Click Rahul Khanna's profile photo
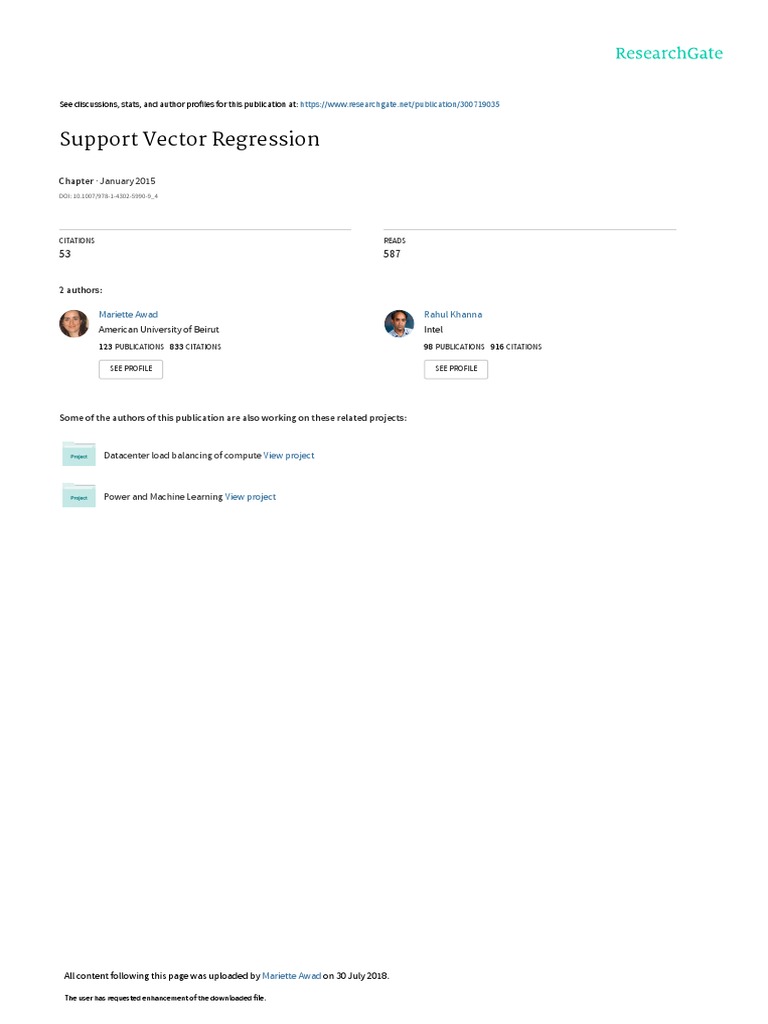 point(399,324)
